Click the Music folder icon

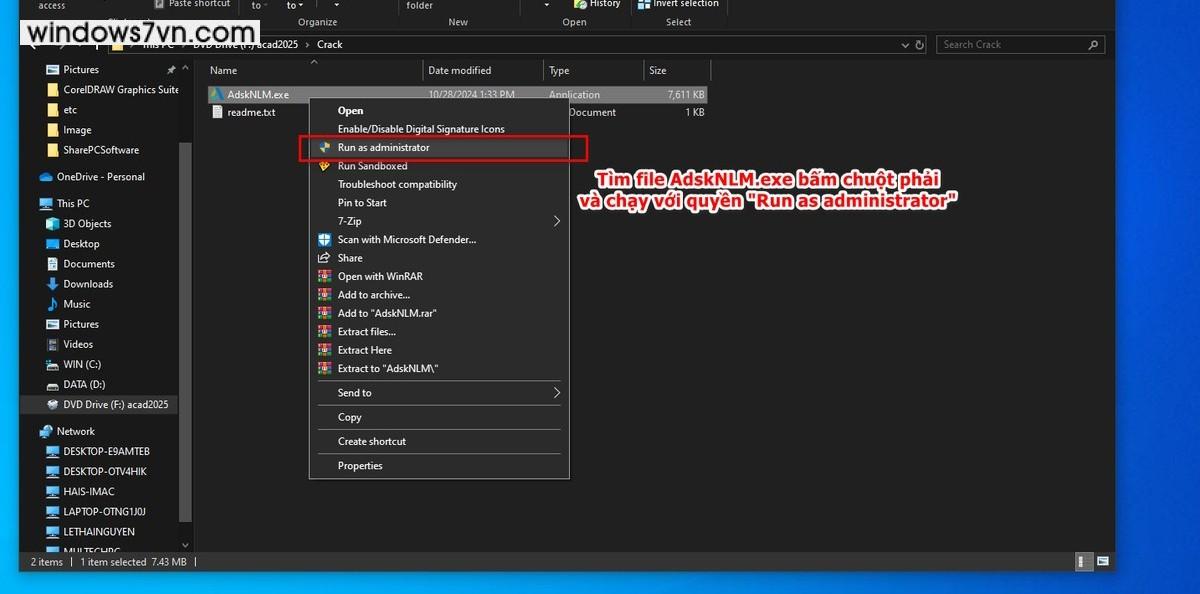[53, 304]
